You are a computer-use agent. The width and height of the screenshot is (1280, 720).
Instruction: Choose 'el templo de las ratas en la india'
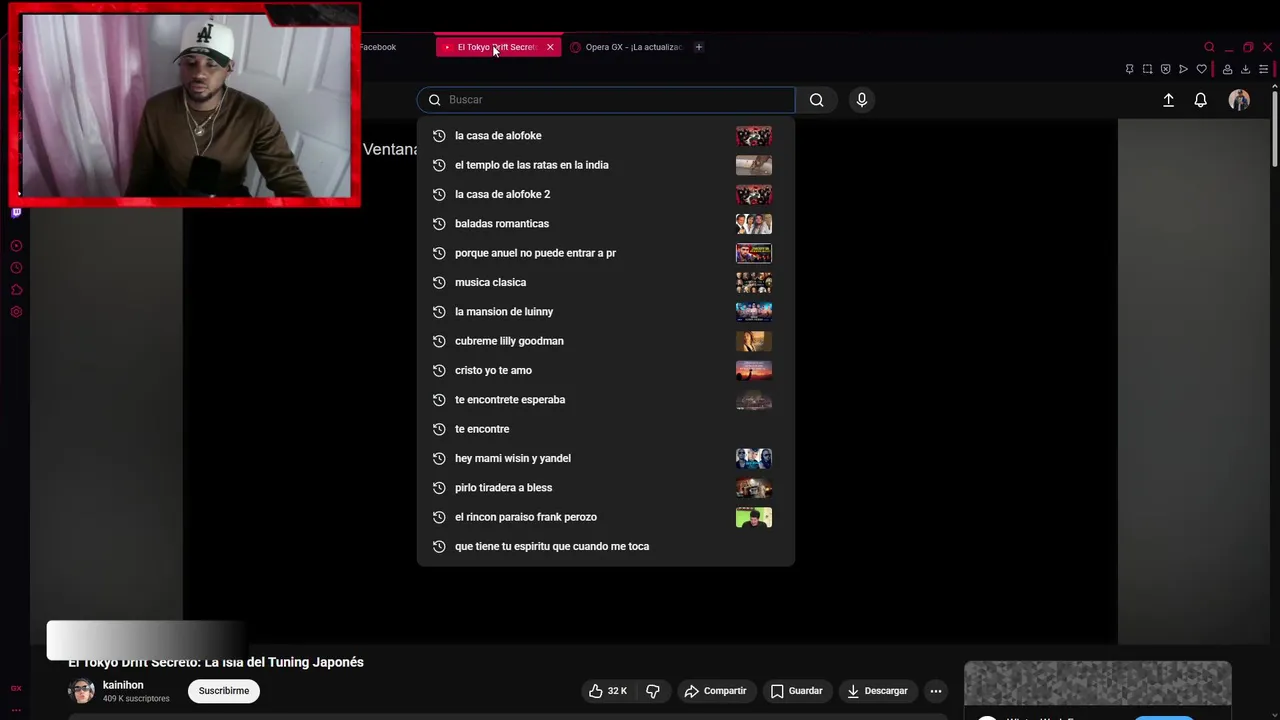coord(606,165)
